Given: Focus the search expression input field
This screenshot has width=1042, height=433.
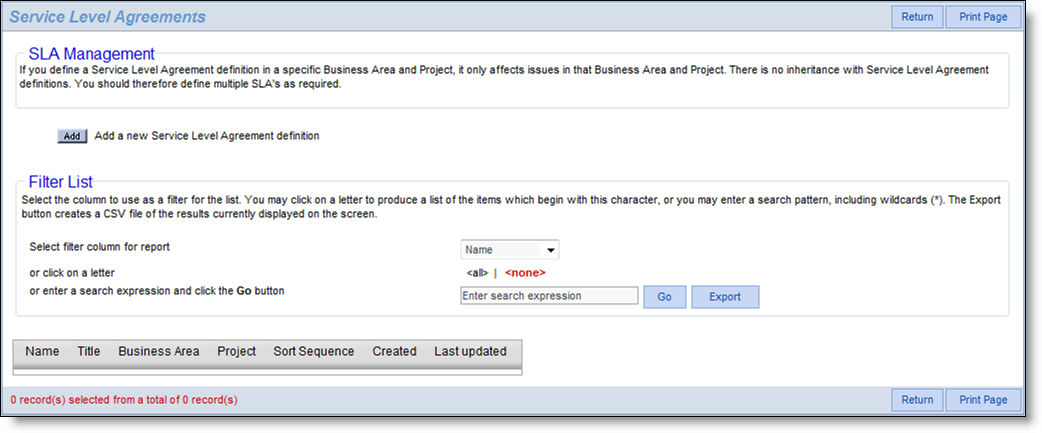Looking at the screenshot, I should [x=549, y=296].
